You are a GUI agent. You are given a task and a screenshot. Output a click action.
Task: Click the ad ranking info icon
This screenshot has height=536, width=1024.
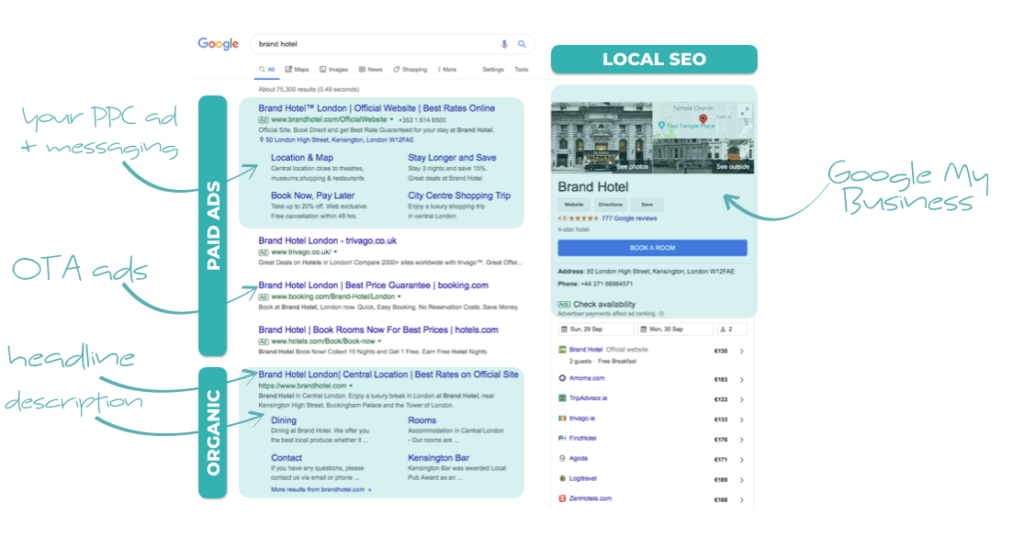[x=661, y=314]
